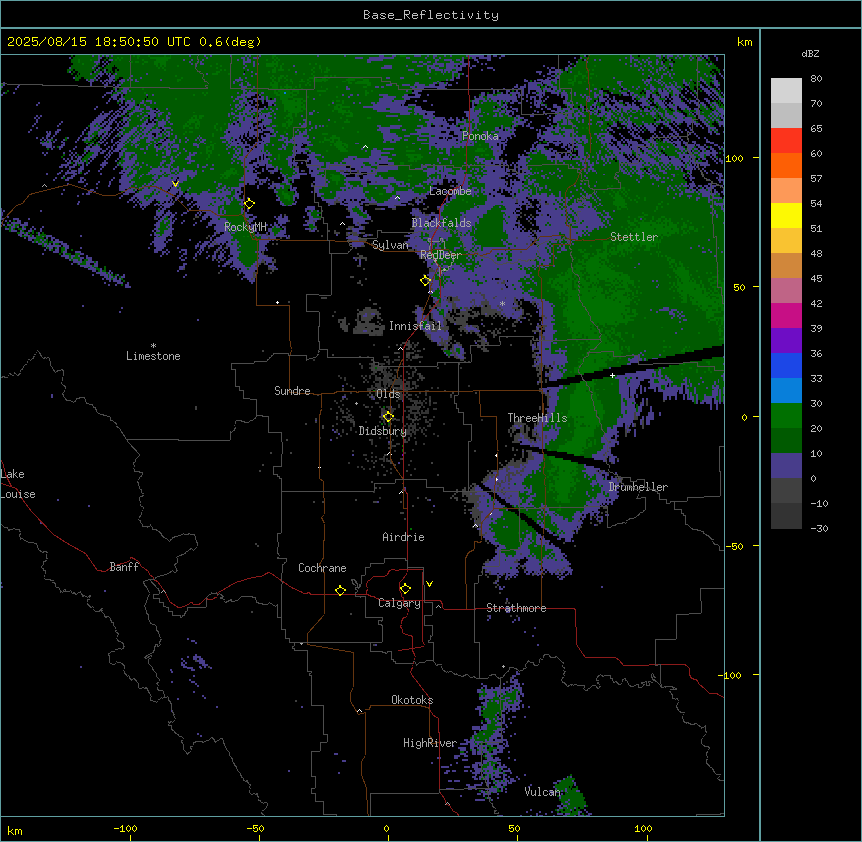862x842 pixels.
Task: Click the Blackfalds city label
Action: point(441,223)
